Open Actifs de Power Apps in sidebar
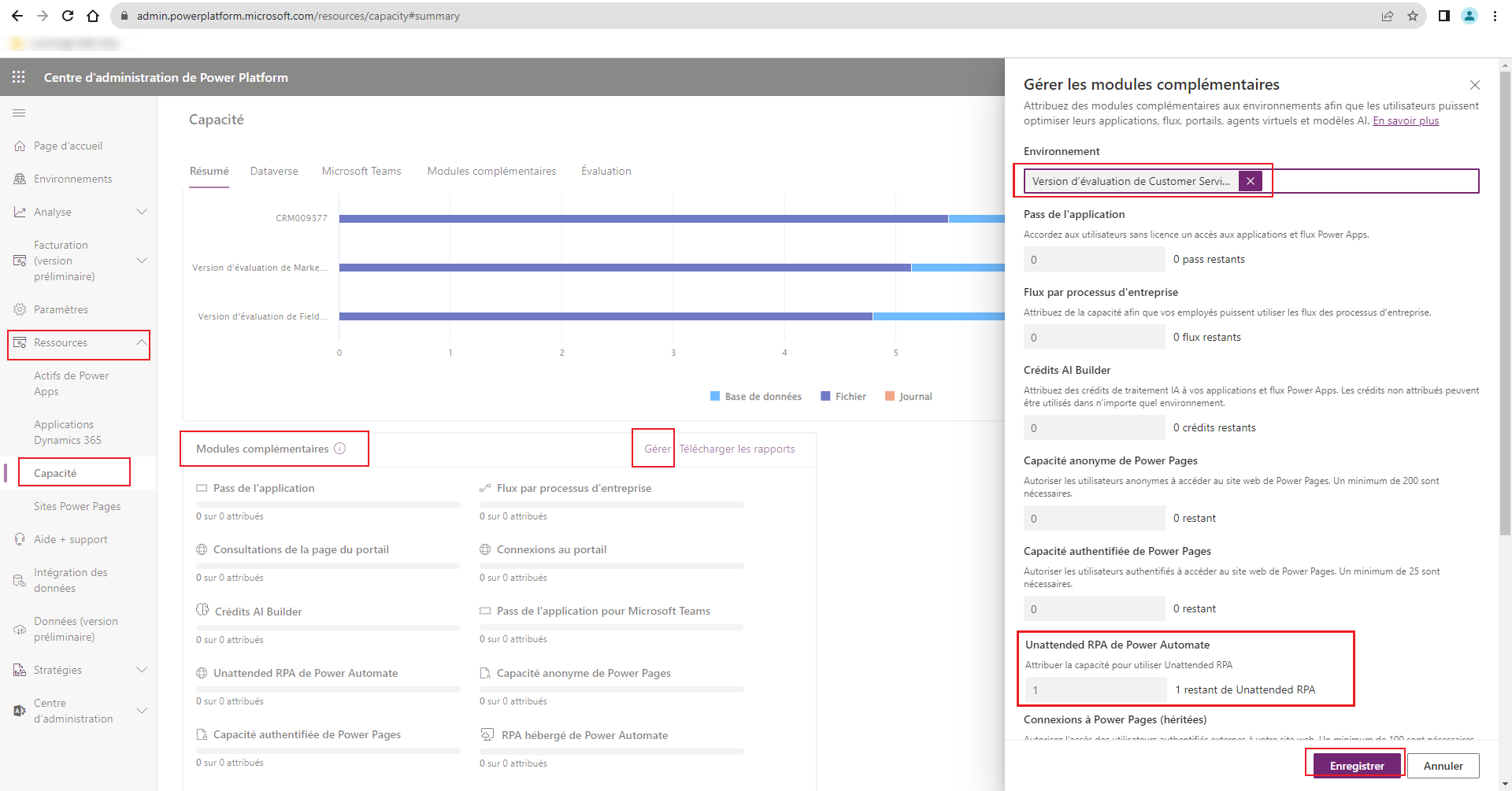 (x=72, y=383)
